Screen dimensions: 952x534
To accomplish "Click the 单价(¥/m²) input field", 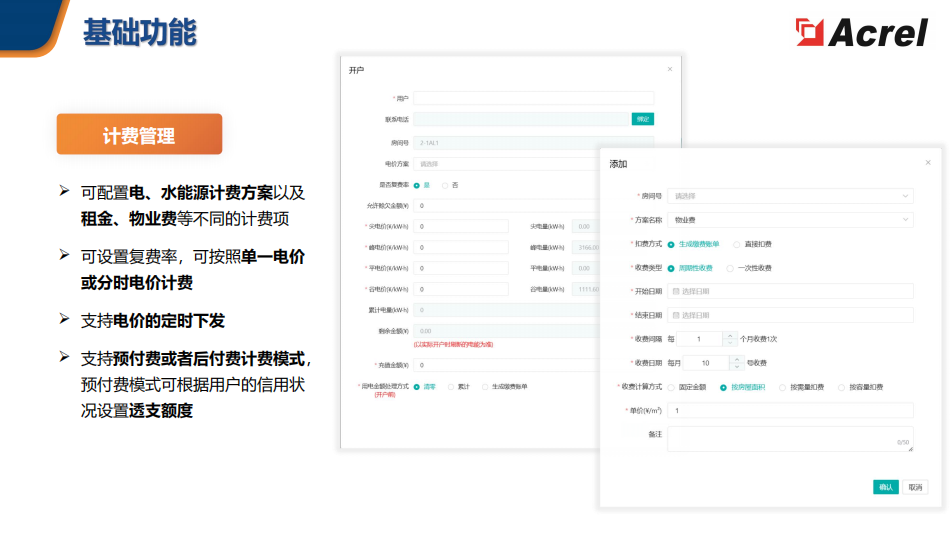I will pos(790,411).
